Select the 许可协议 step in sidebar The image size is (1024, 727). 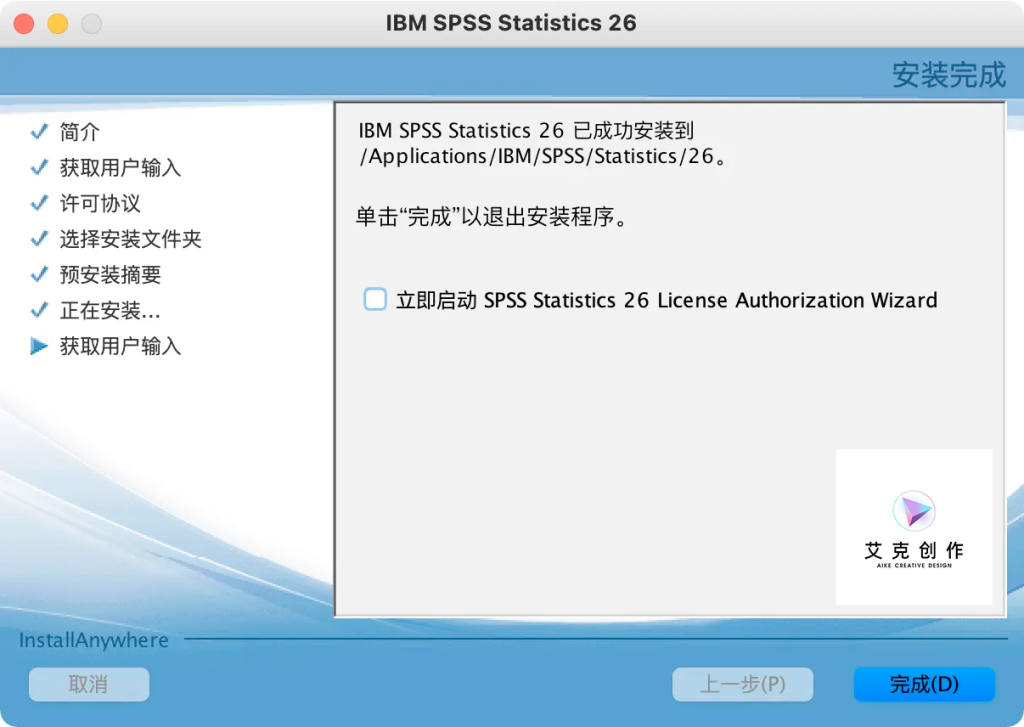tap(100, 203)
